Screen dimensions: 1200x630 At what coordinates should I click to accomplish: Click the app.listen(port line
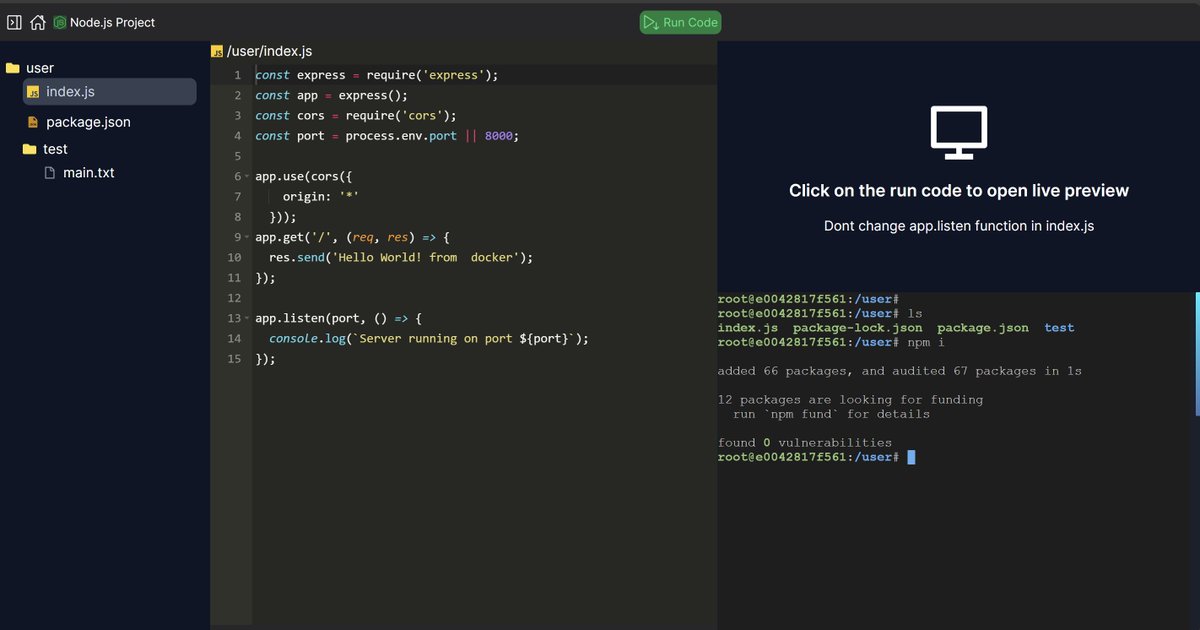click(x=339, y=319)
